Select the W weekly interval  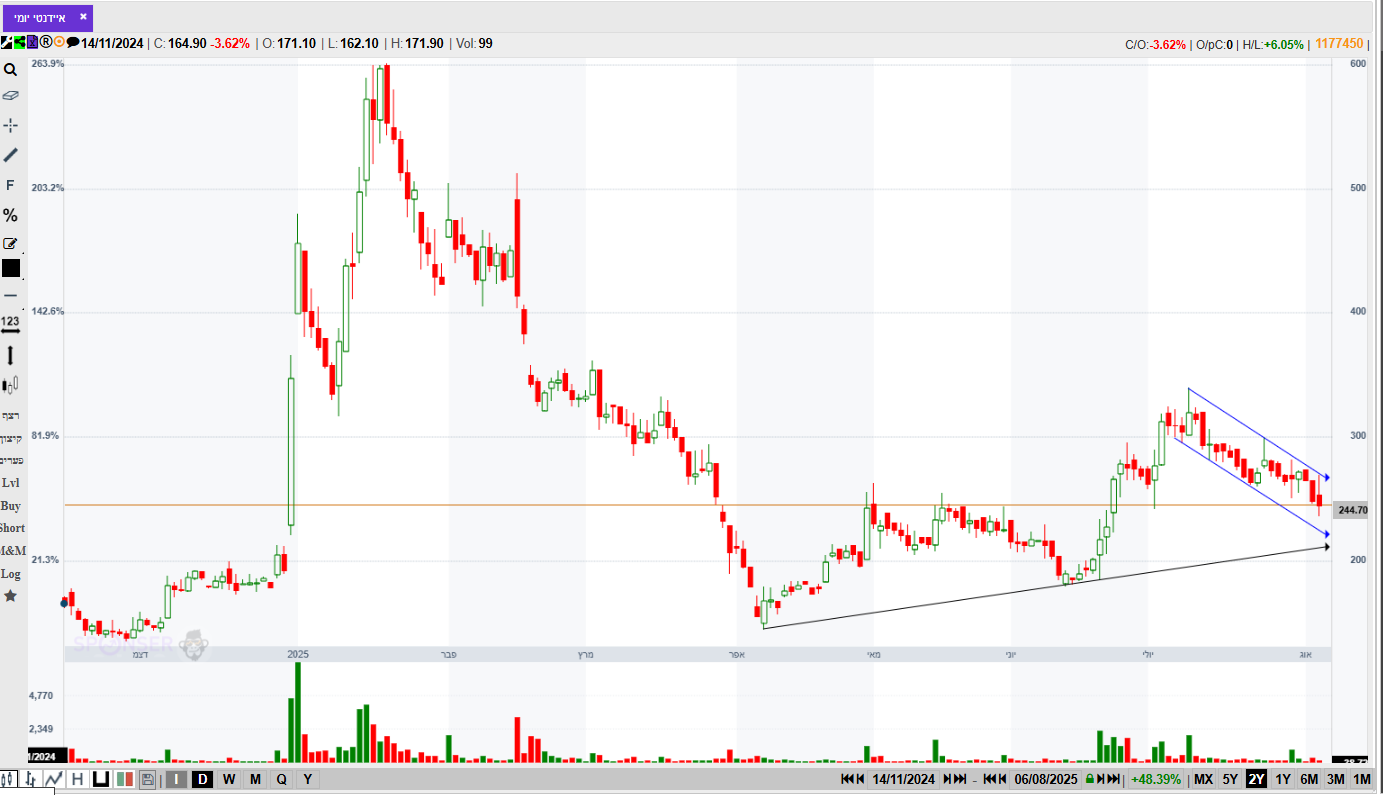point(229,779)
